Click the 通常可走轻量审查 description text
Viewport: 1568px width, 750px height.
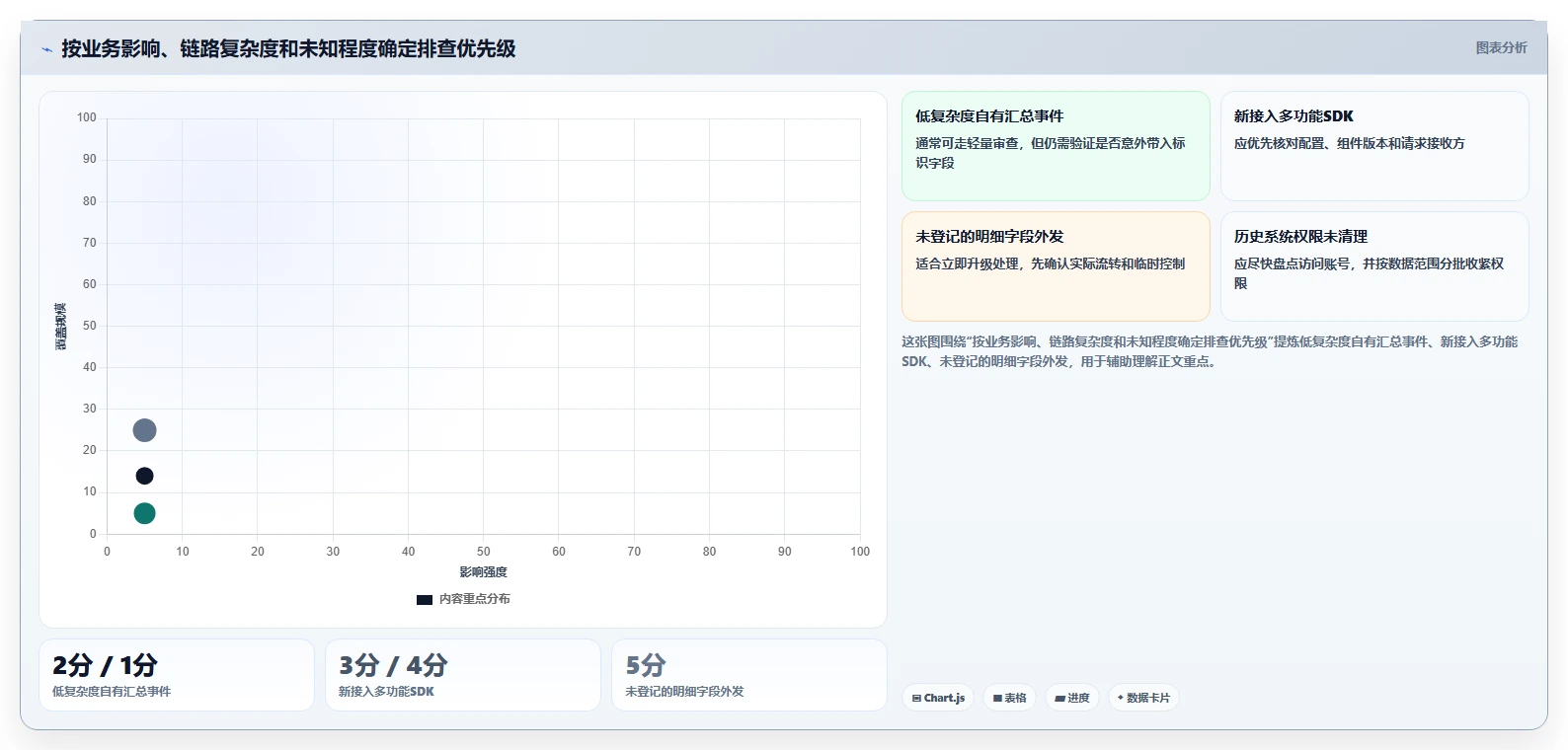pyautogui.click(x=1051, y=153)
